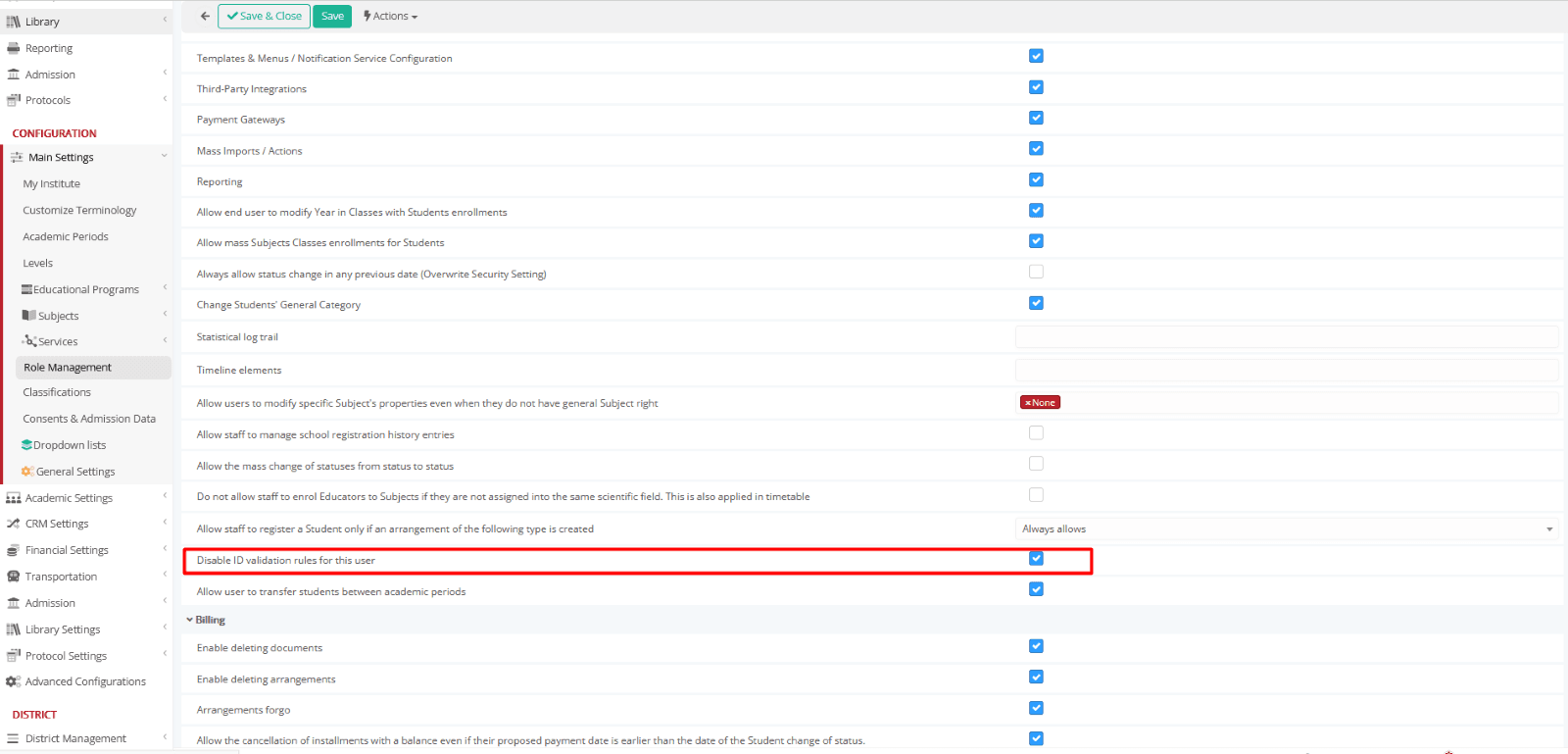Click the Transportation bus icon

pyautogui.click(x=13, y=577)
